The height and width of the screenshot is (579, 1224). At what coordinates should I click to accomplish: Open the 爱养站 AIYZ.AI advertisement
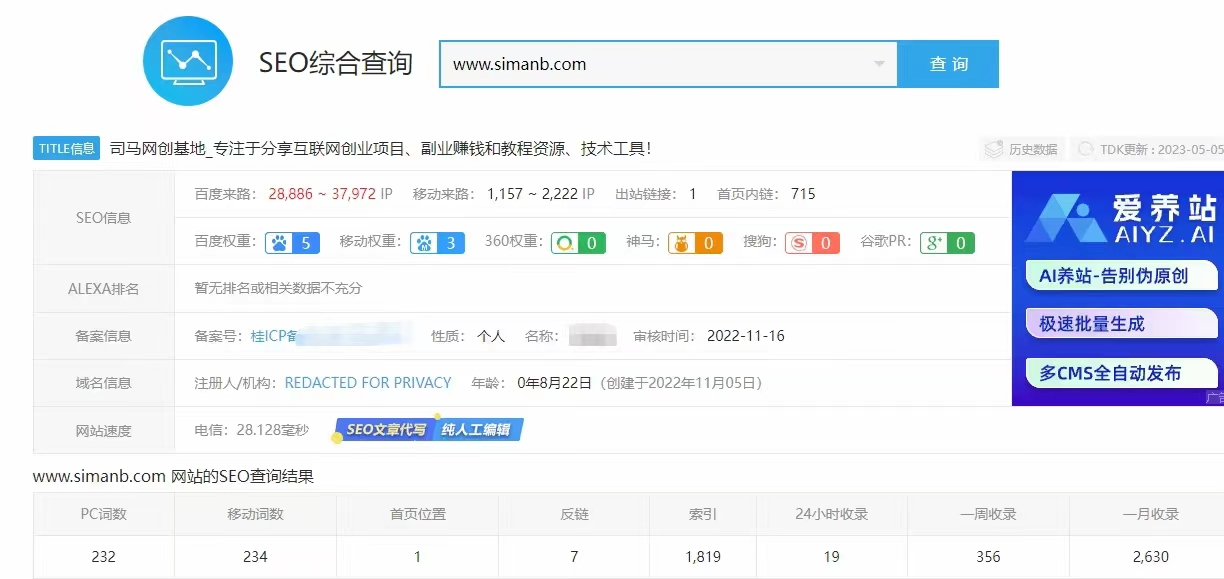click(1118, 218)
